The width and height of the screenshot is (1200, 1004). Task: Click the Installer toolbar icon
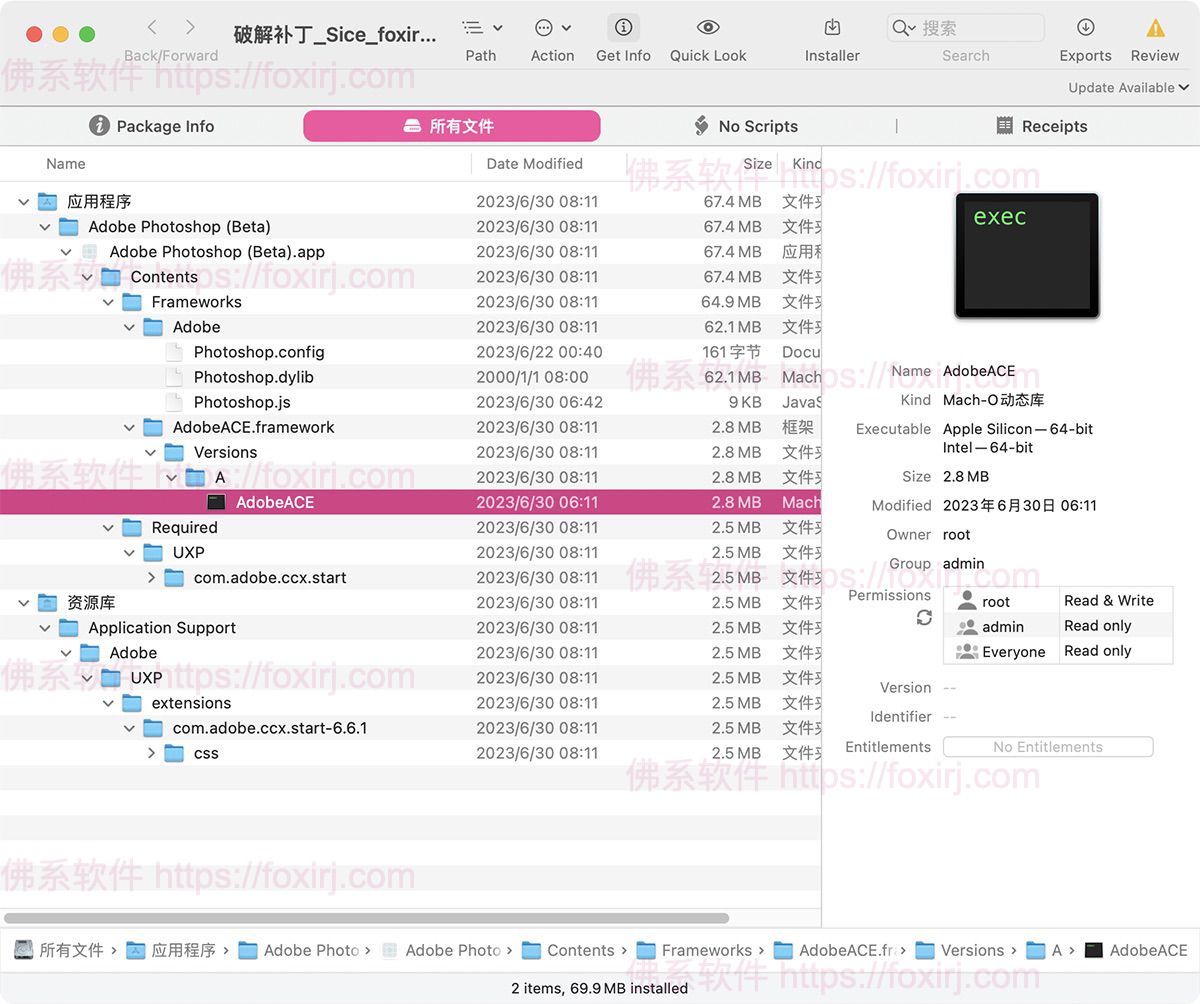pos(831,30)
